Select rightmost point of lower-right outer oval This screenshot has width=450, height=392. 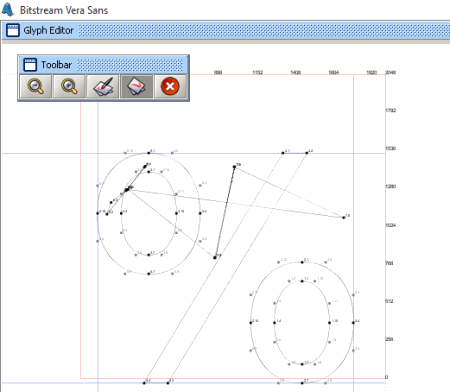[x=353, y=323]
